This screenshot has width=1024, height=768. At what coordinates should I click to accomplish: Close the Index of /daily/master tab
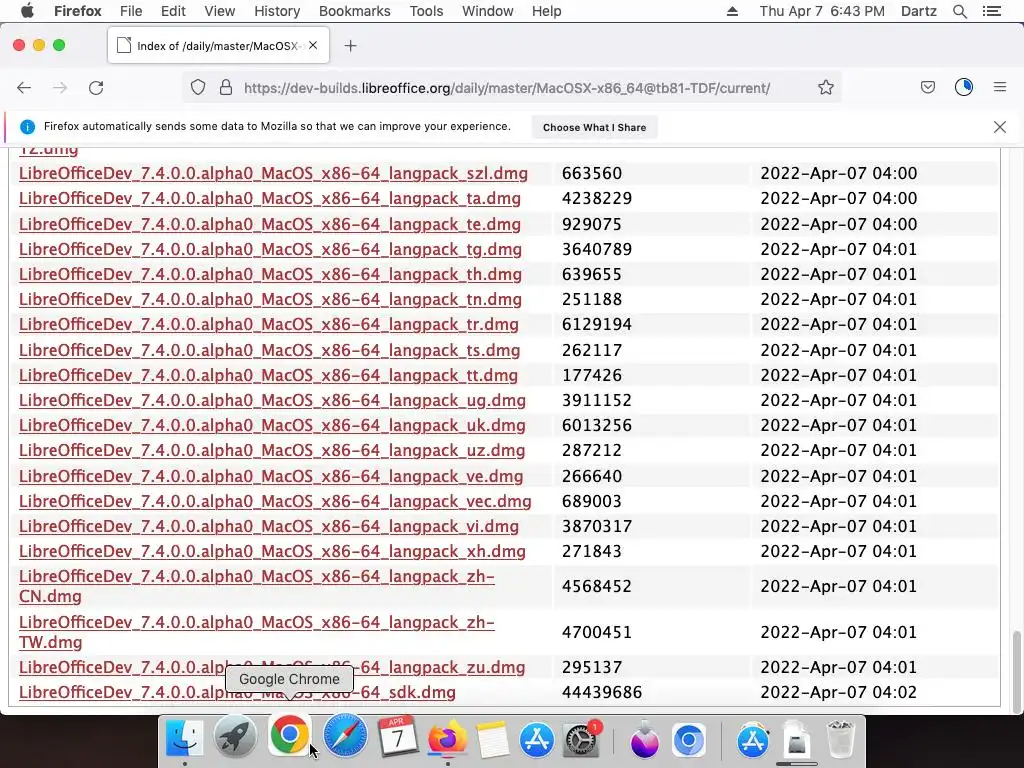[x=313, y=45]
